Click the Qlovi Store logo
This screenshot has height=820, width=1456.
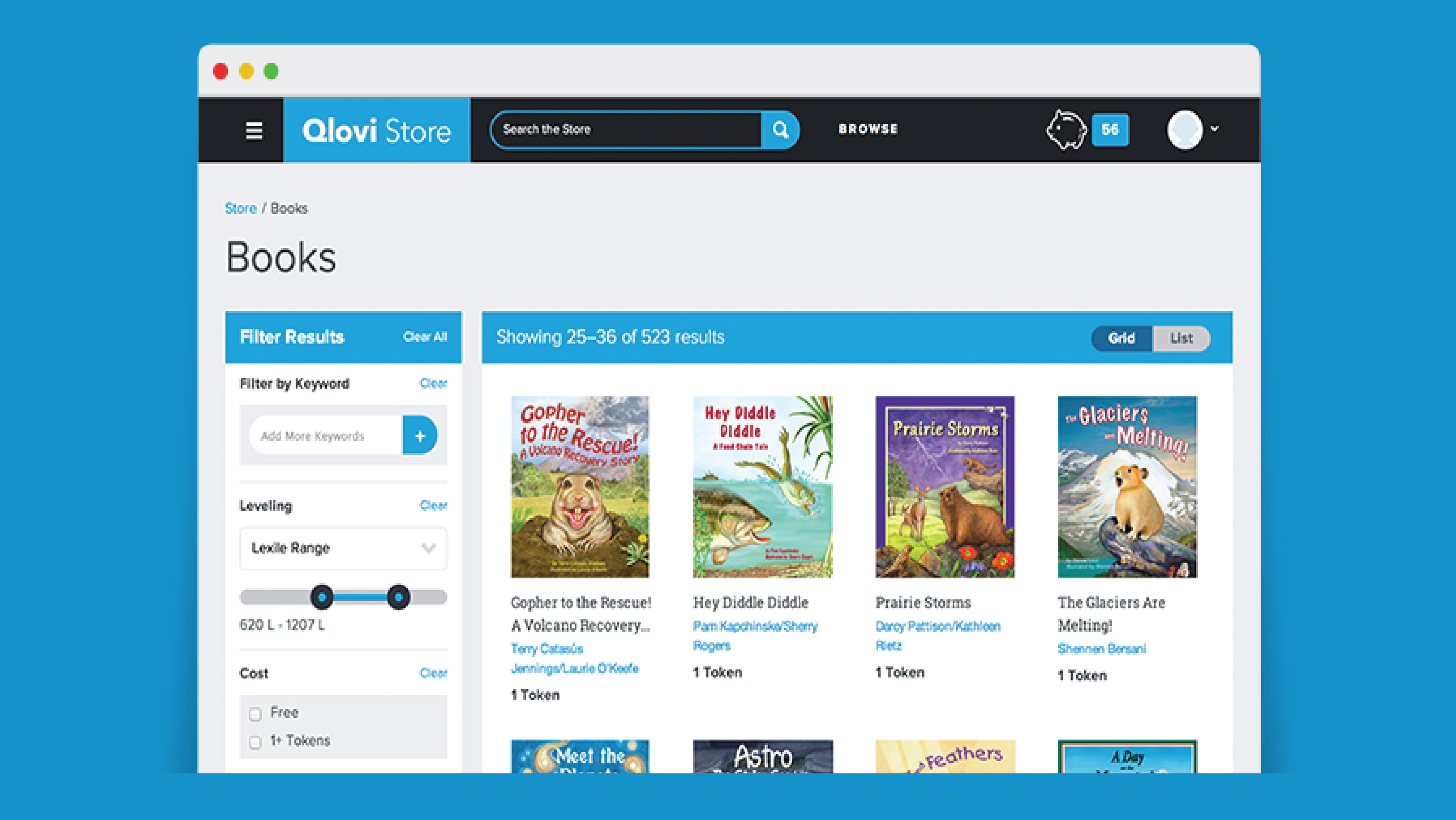pyautogui.click(x=377, y=130)
